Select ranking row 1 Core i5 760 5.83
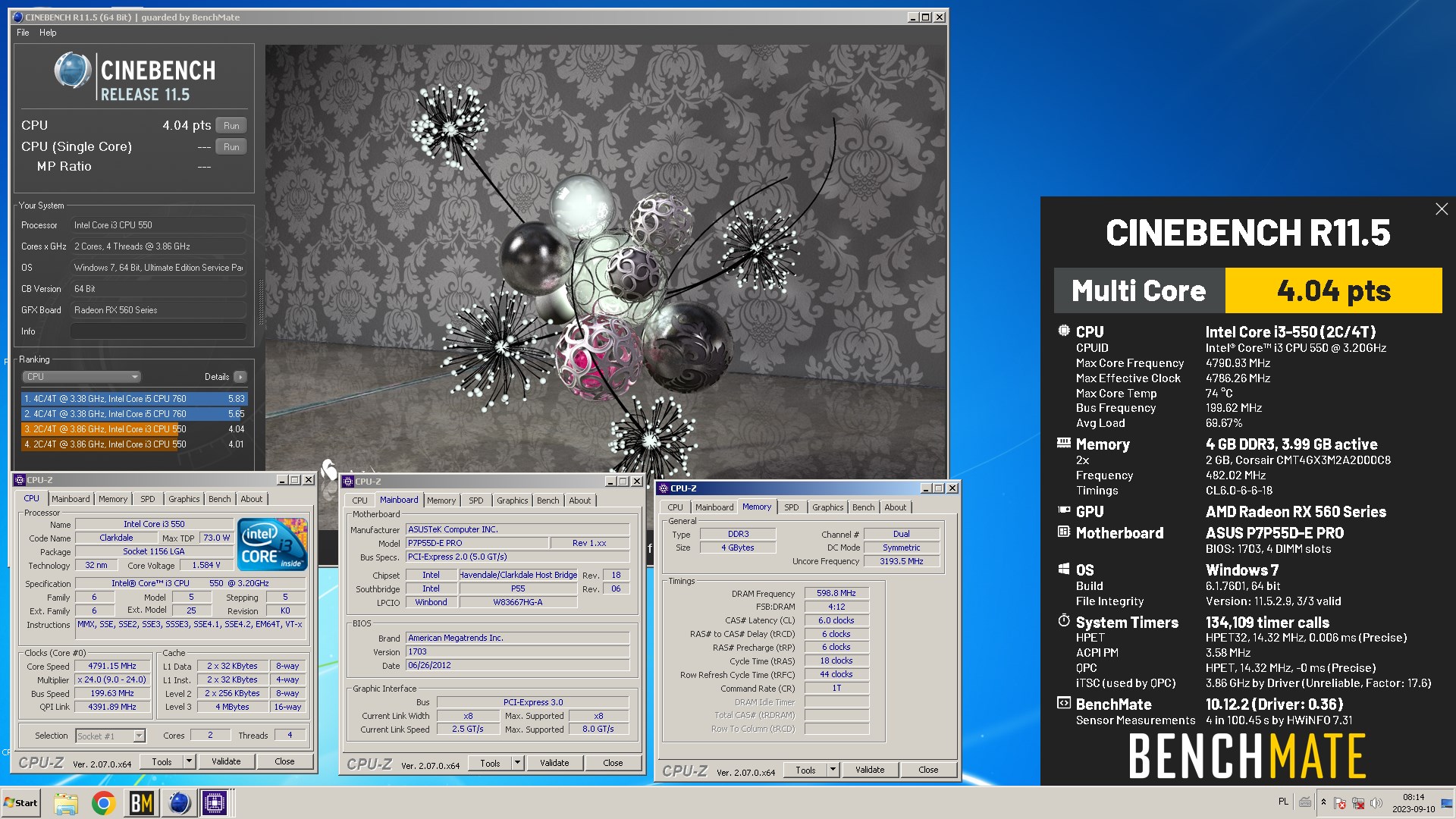1456x819 pixels. click(x=134, y=399)
